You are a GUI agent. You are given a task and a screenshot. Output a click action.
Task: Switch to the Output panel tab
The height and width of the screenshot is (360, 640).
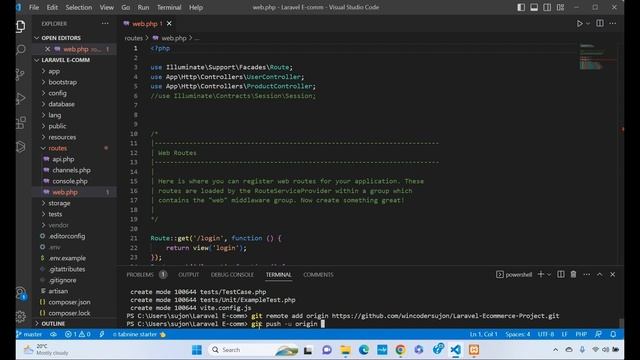(x=188, y=275)
